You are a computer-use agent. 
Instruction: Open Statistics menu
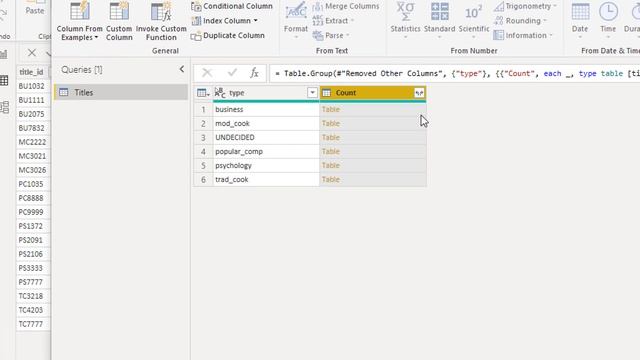[405, 21]
